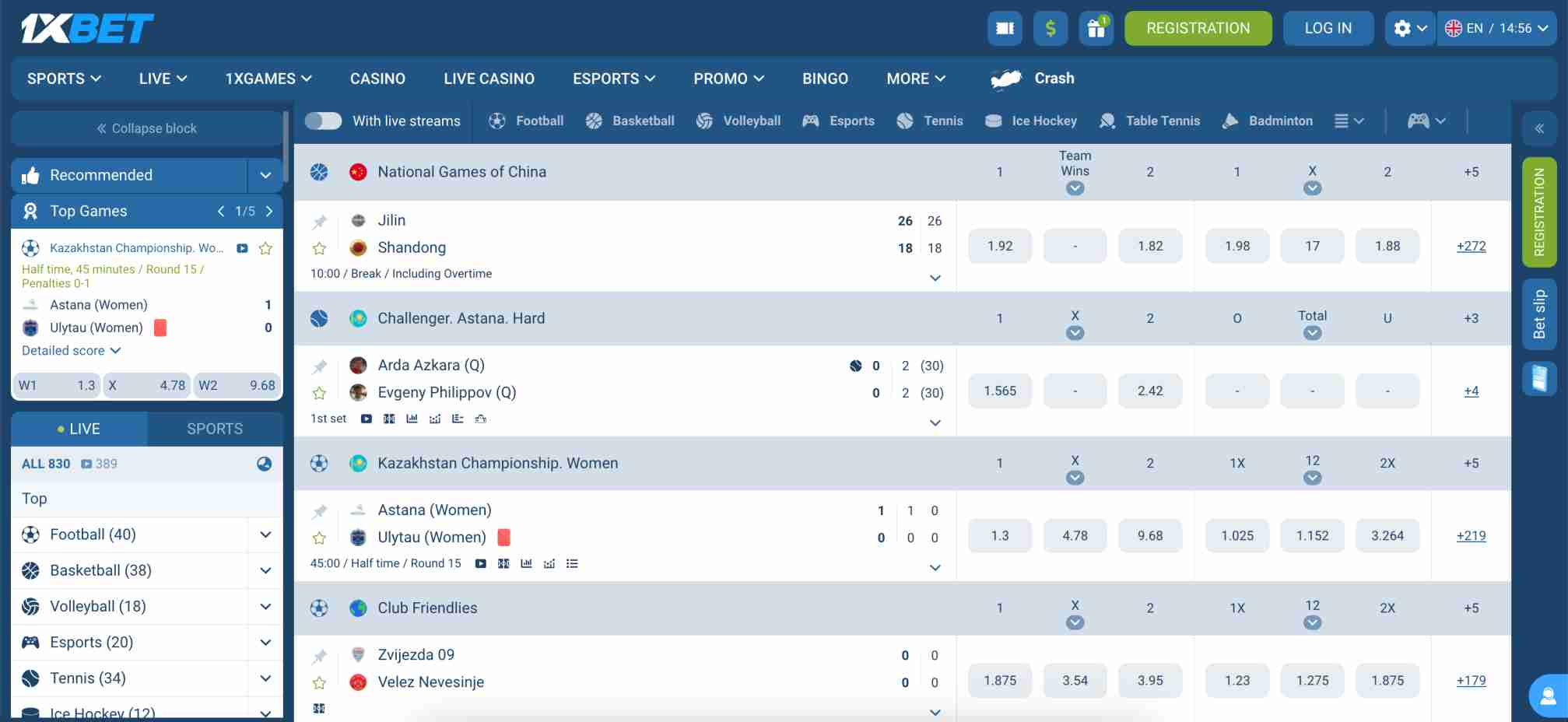Bet W1 at 1.3 in Top Games
This screenshot has height=722, width=1568.
57,385
